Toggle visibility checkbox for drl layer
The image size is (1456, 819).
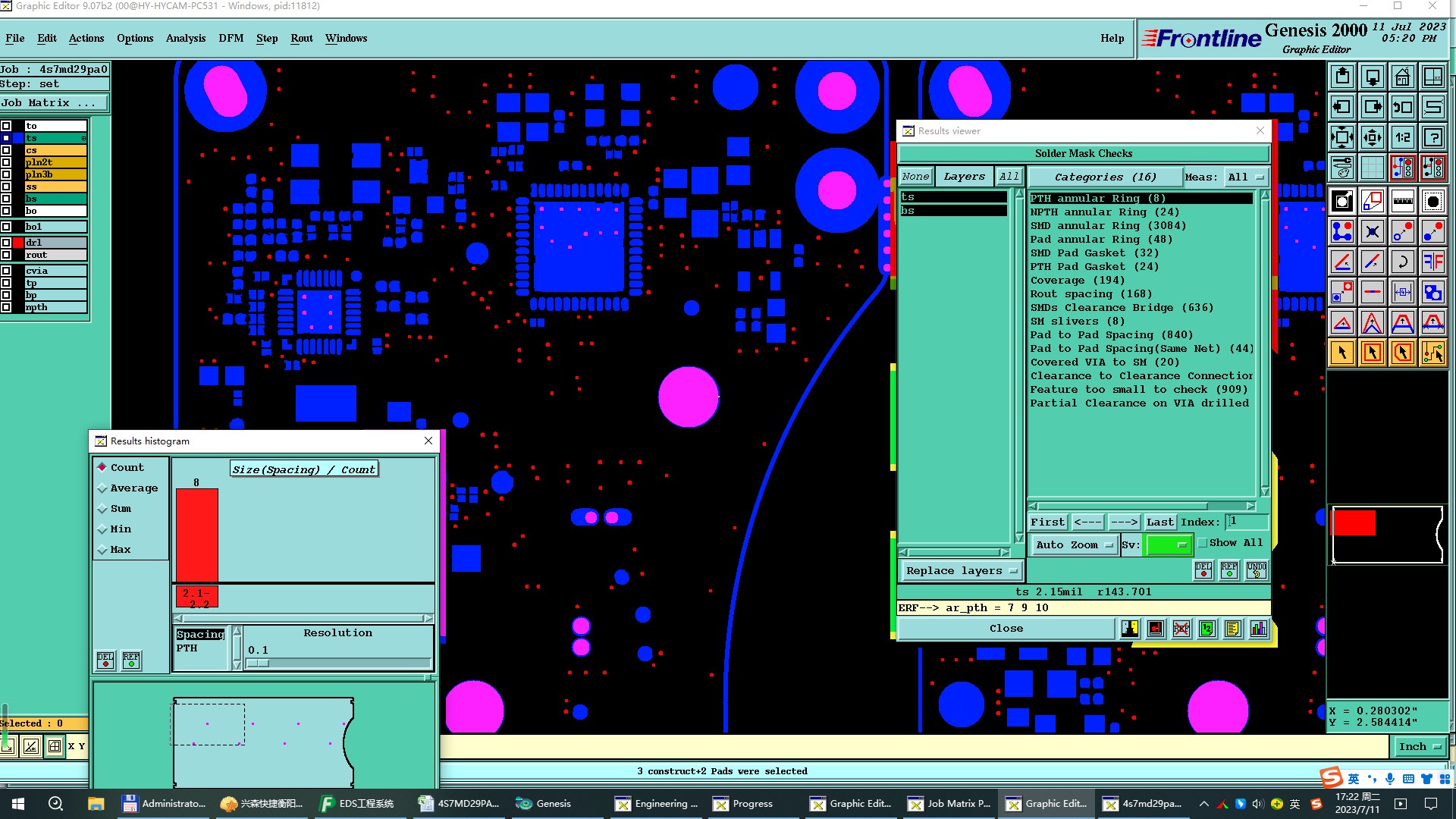pyautogui.click(x=6, y=243)
